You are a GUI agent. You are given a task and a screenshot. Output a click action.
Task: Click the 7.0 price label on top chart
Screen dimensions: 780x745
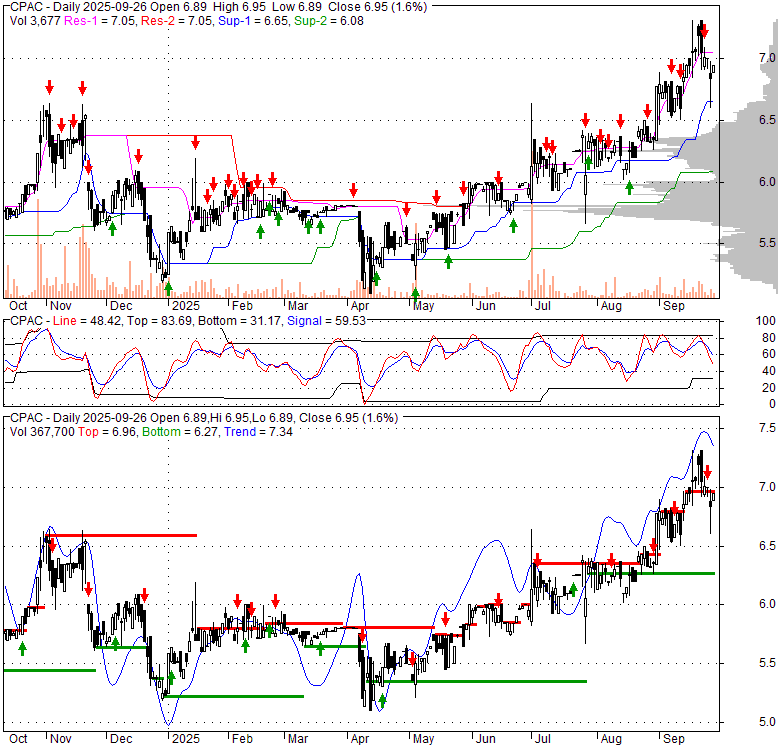pyautogui.click(x=767, y=58)
